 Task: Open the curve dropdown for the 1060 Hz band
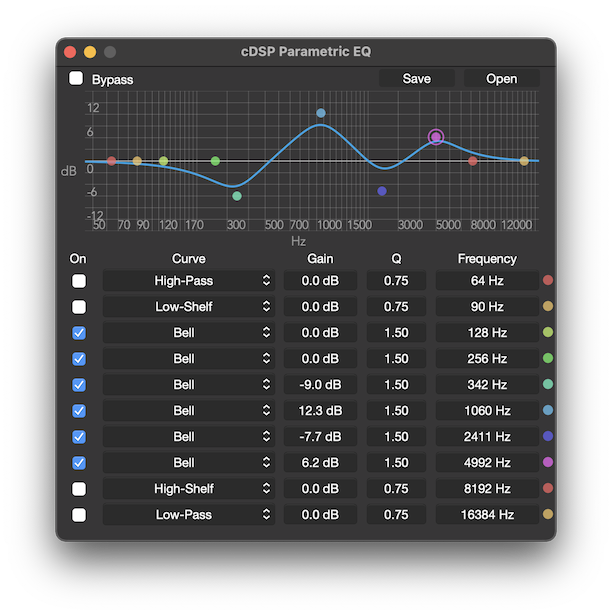pyautogui.click(x=189, y=411)
